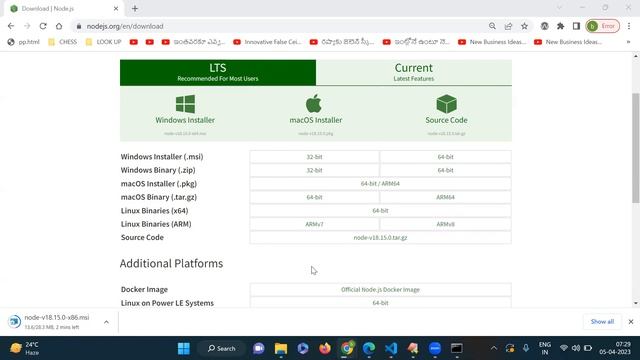Open the terminal window from the taskbar
The image size is (640, 360).
[x=457, y=348]
